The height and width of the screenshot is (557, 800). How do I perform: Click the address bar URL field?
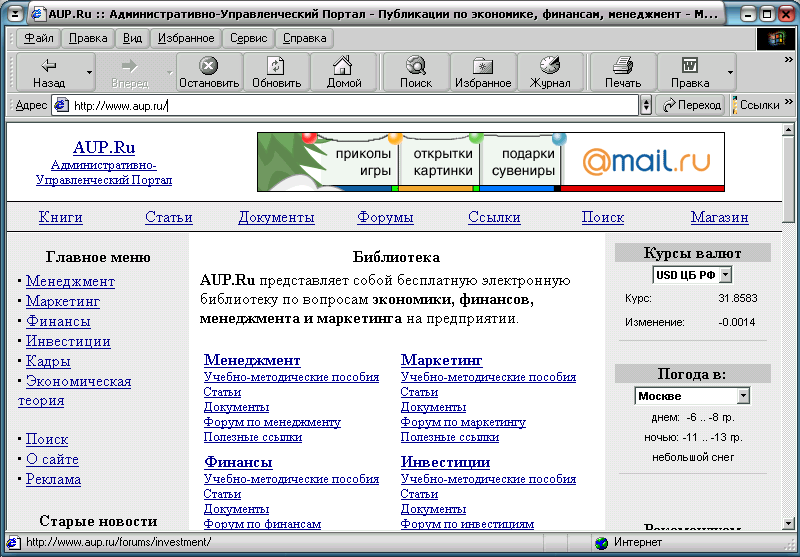(350, 105)
